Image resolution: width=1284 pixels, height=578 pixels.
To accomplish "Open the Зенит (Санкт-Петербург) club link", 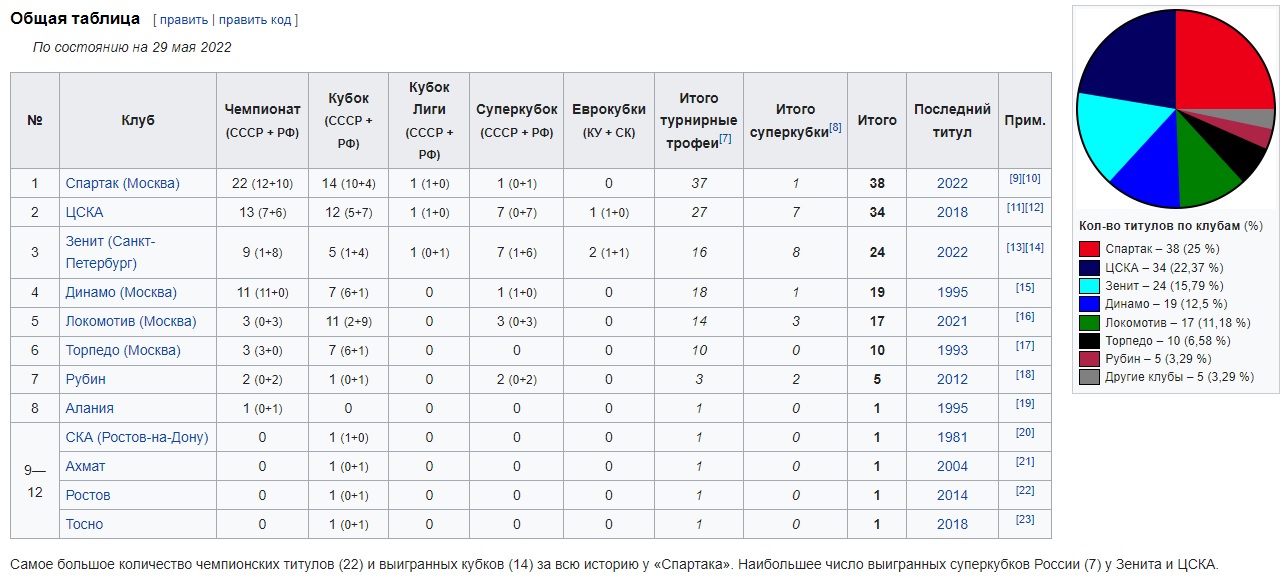I will (111, 252).
